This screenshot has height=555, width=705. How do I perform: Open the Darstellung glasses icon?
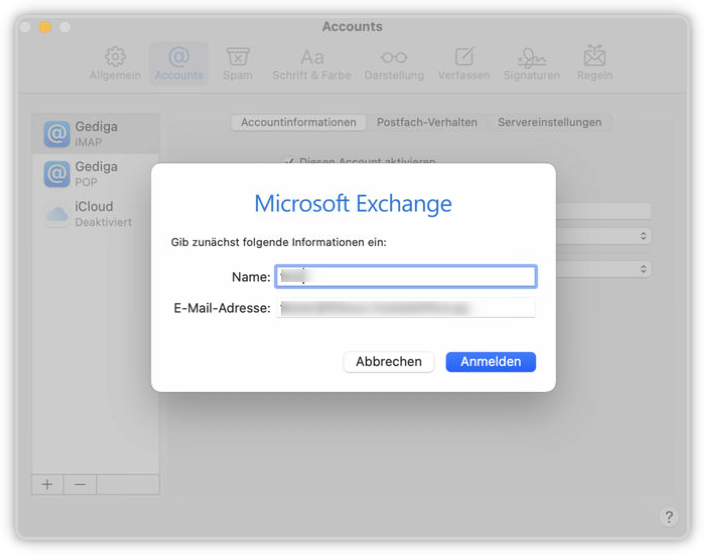click(394, 63)
